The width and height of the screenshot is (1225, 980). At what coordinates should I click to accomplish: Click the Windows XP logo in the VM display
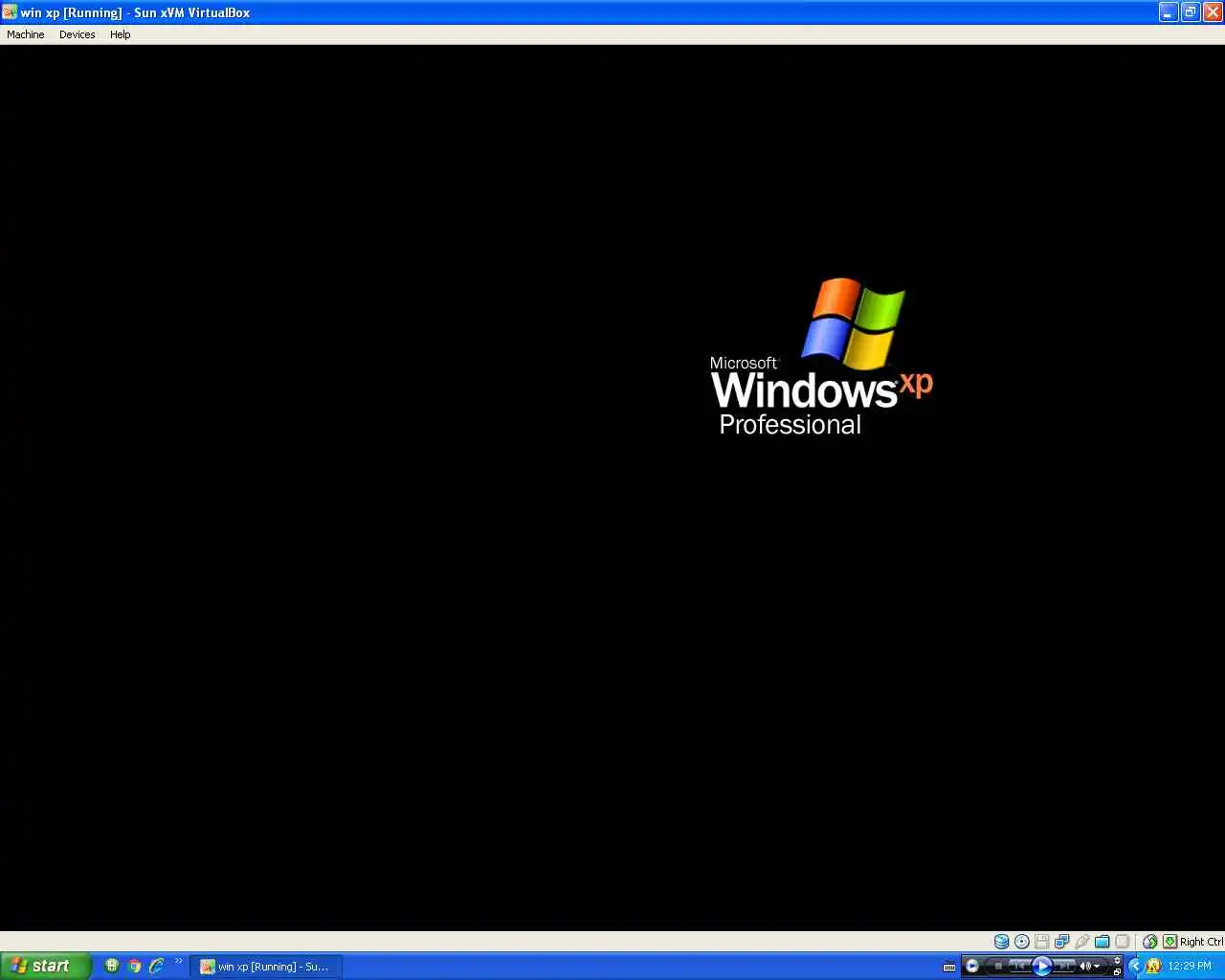tap(821, 357)
